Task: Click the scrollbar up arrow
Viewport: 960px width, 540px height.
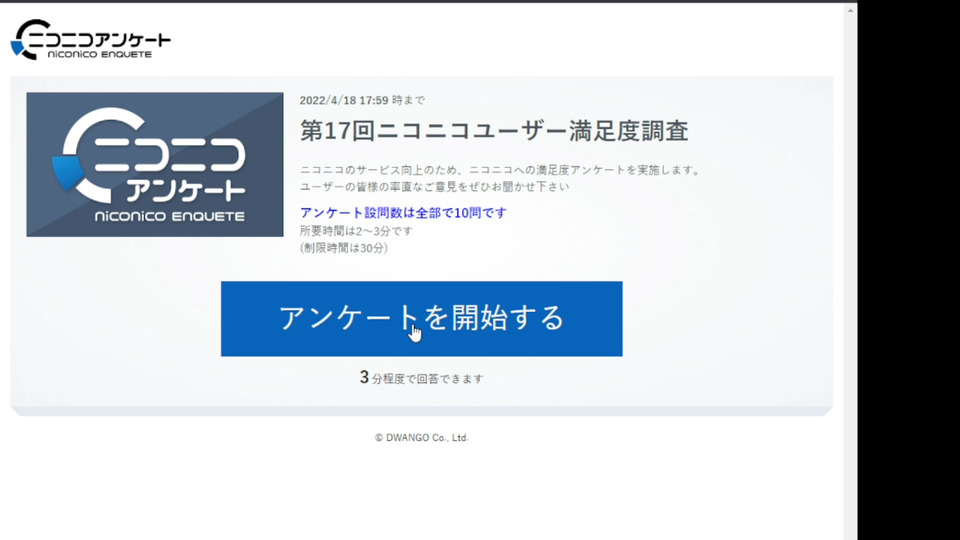Action: click(850, 10)
